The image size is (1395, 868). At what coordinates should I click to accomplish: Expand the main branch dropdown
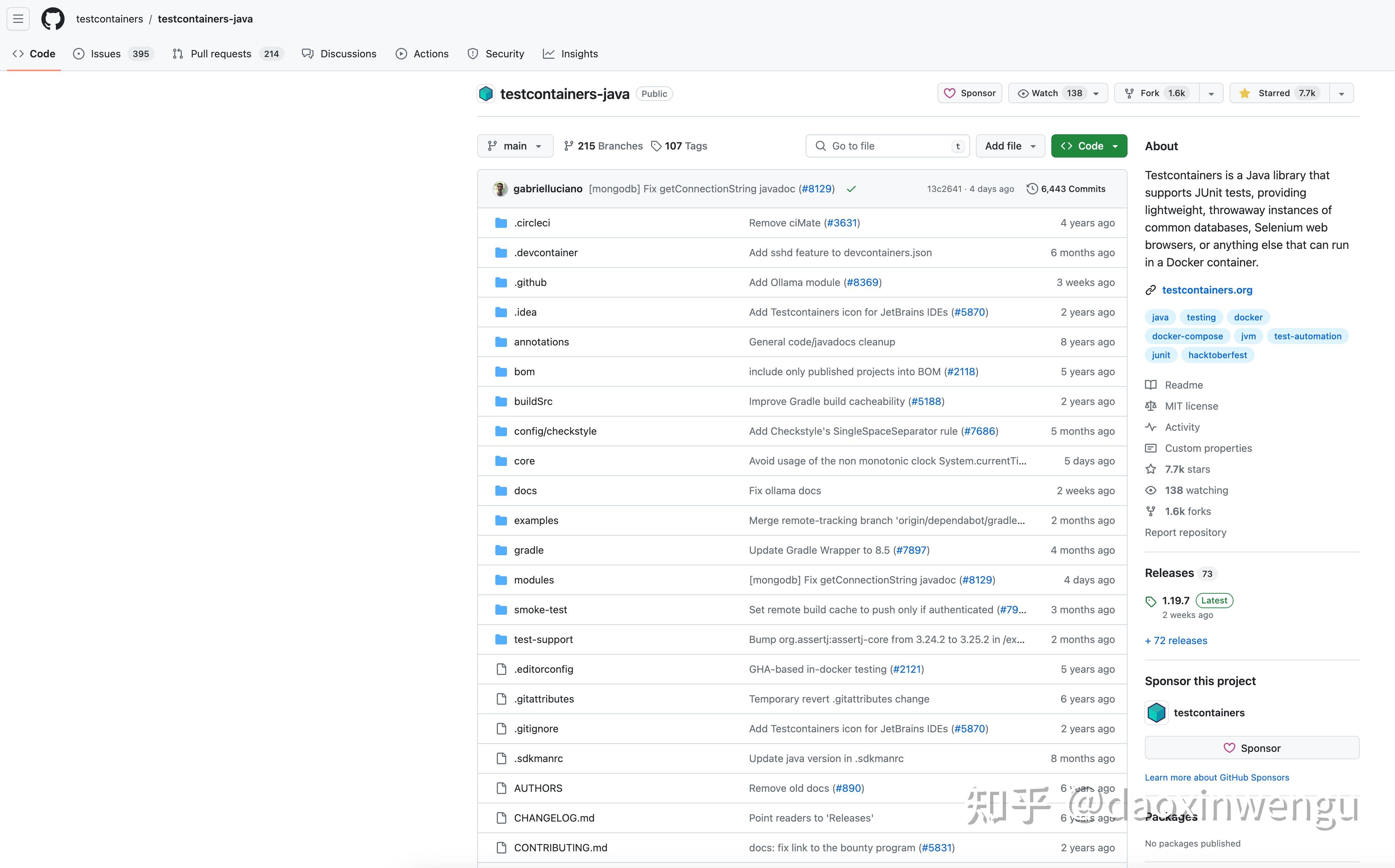515,146
